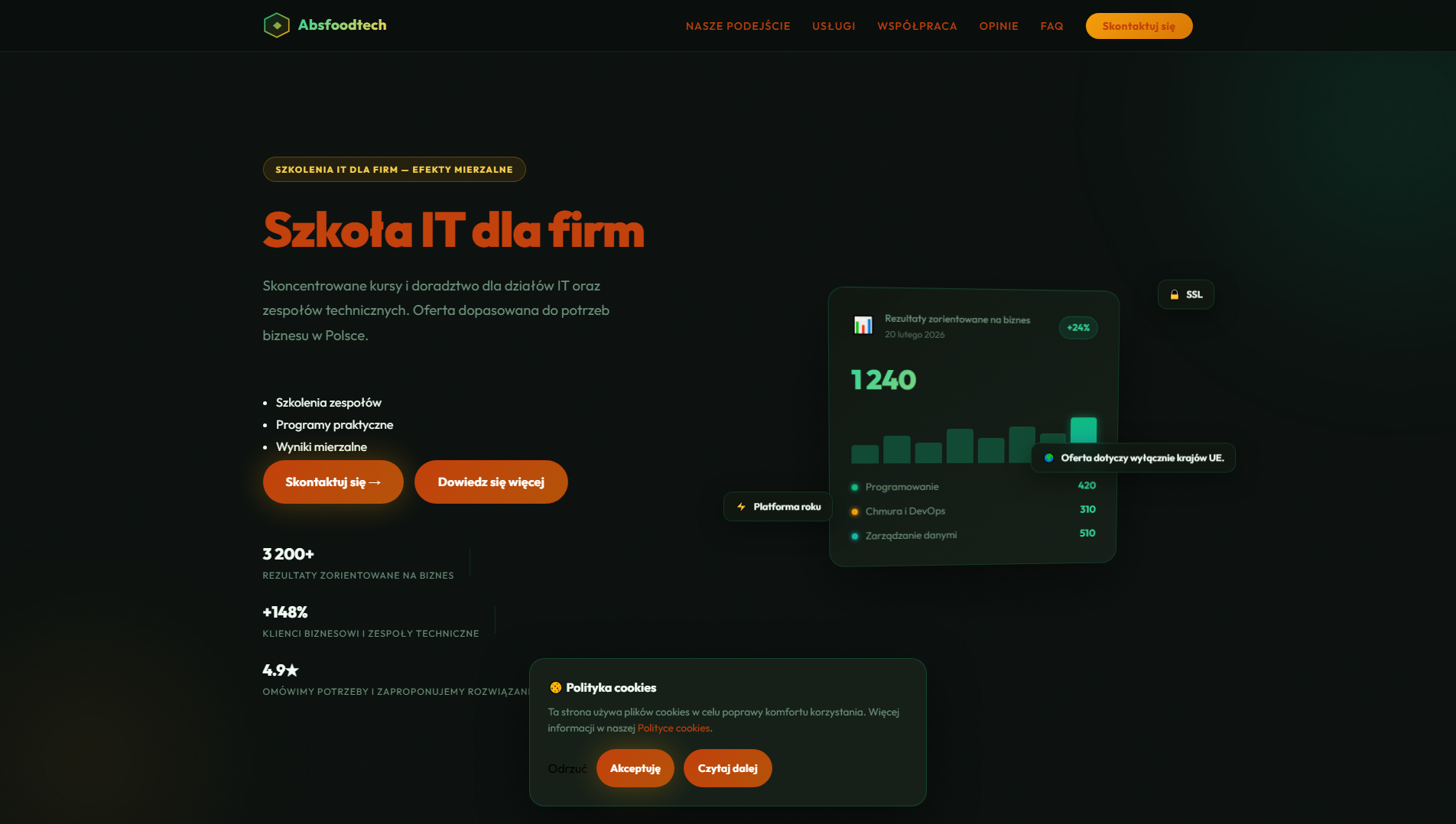Open the FAQ nav link

tap(1051, 26)
